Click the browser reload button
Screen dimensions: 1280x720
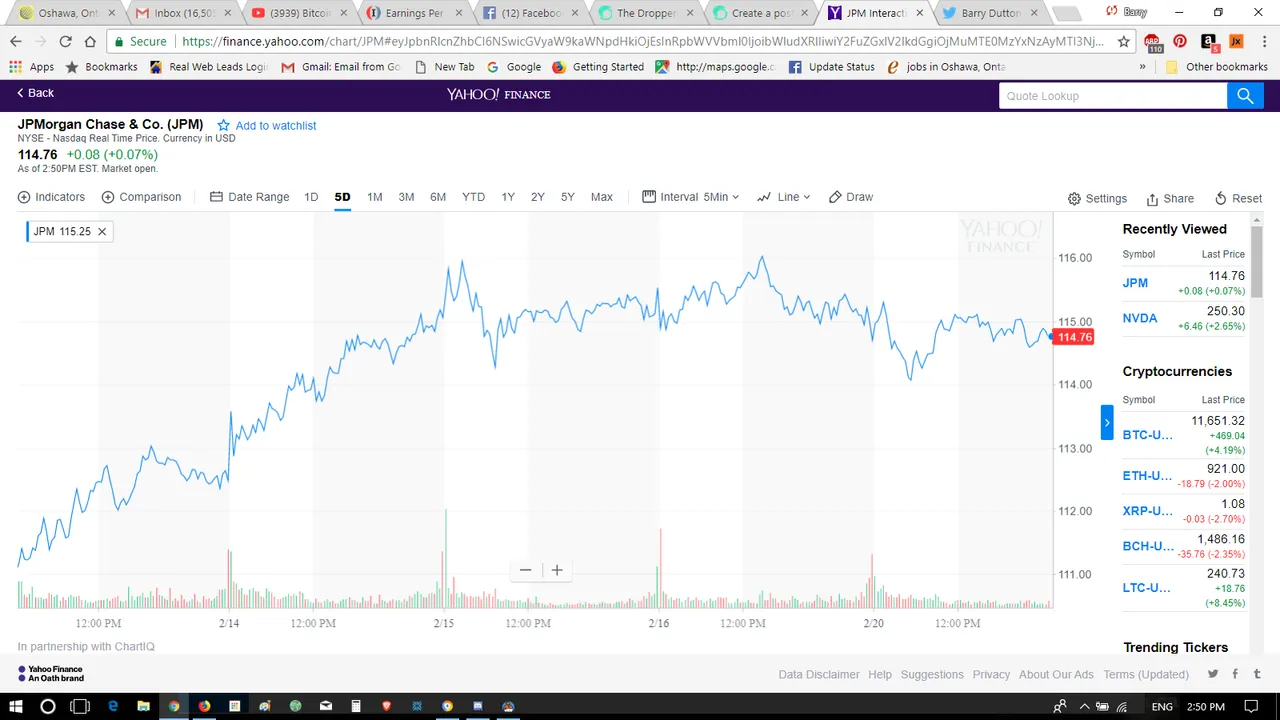65,42
